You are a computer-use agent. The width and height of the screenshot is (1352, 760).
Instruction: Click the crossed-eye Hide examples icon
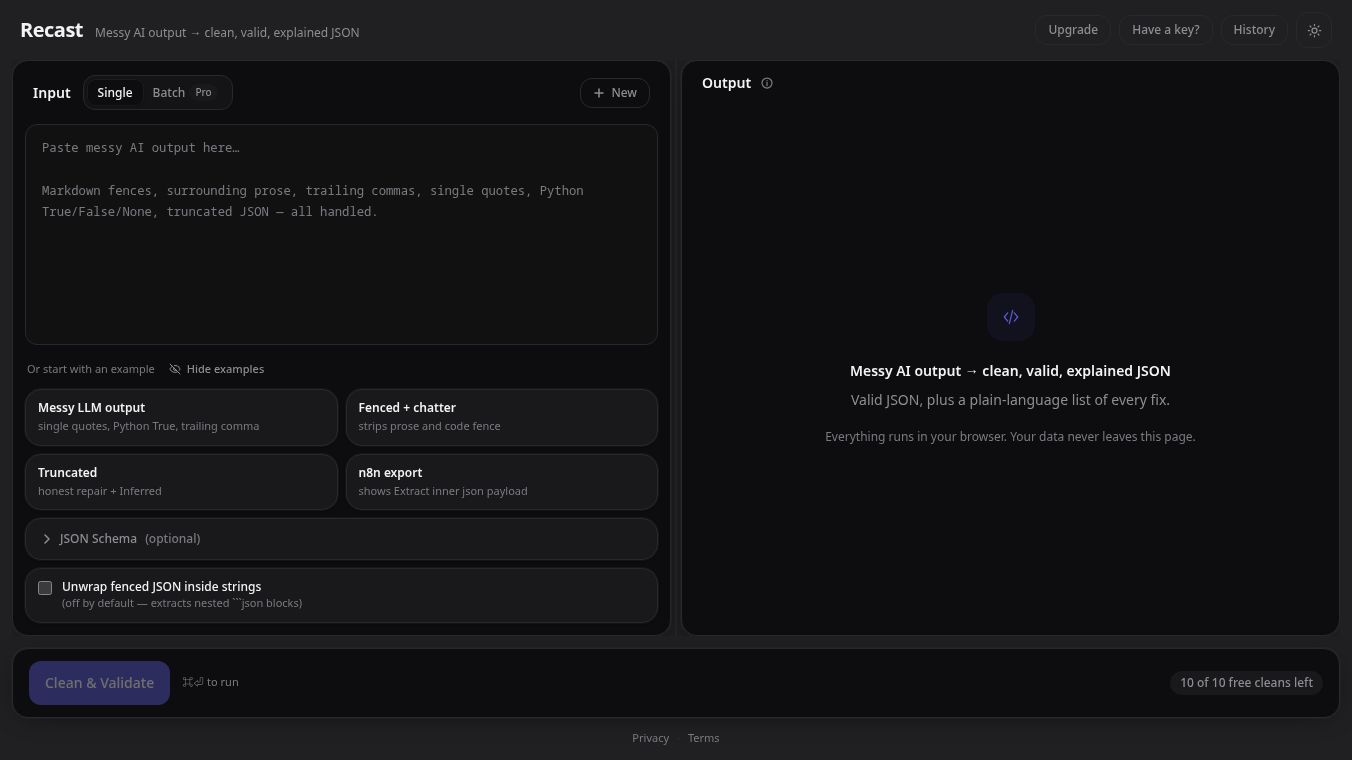point(175,369)
